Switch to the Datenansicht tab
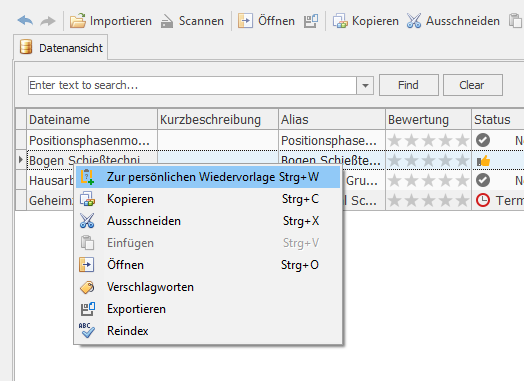The image size is (524, 381). pos(61,47)
